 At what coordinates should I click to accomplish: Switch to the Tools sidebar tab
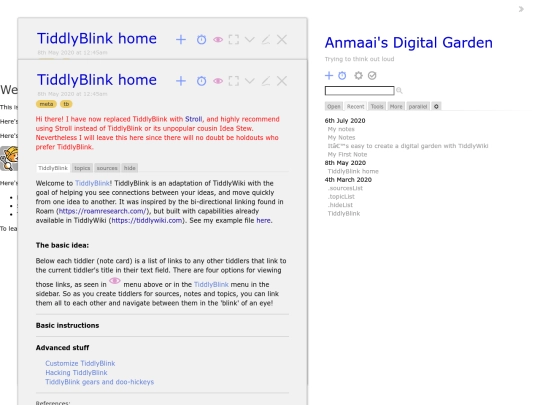(x=377, y=106)
